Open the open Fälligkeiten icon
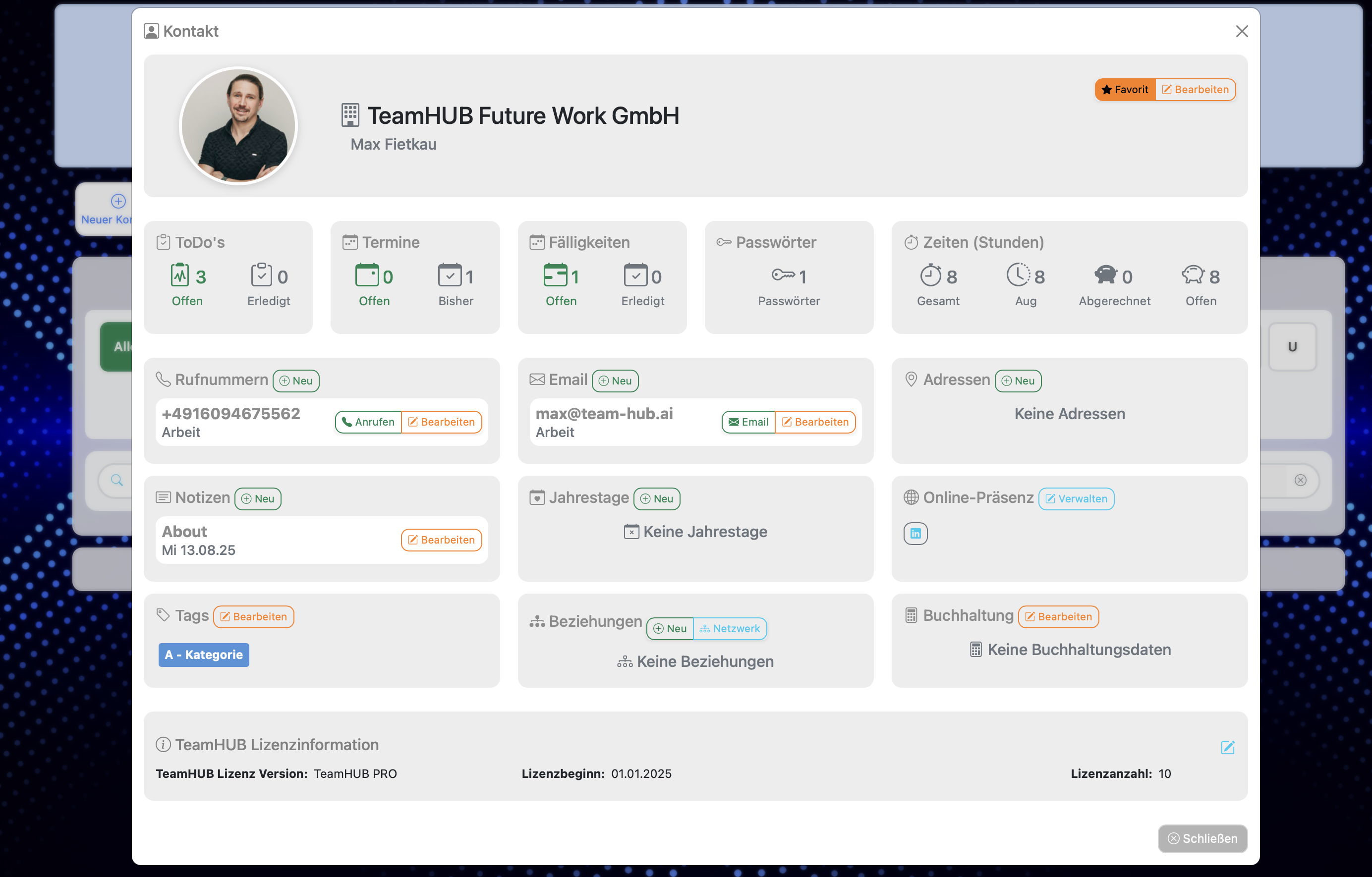The image size is (1372, 877). pyautogui.click(x=555, y=275)
